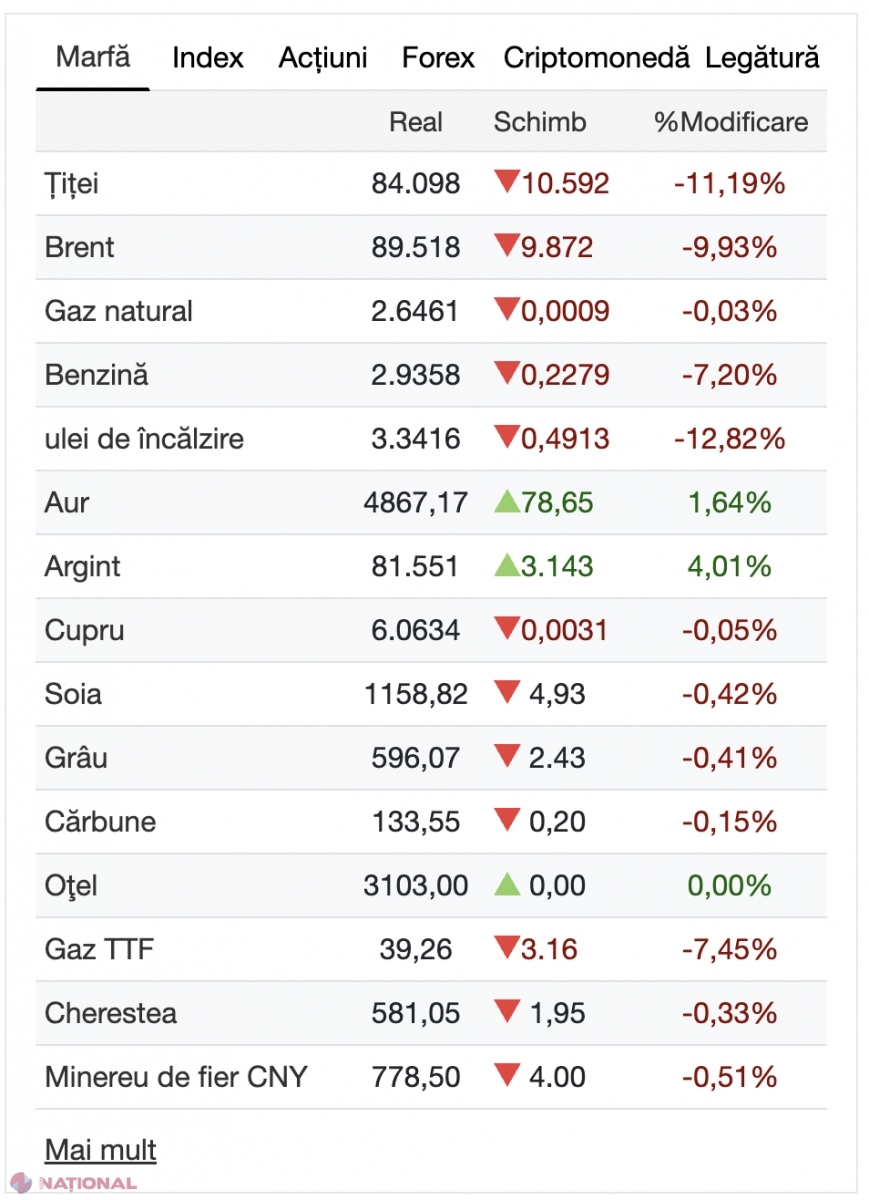Click the Real column header
This screenshot has width=869, height=1200.
(x=415, y=122)
